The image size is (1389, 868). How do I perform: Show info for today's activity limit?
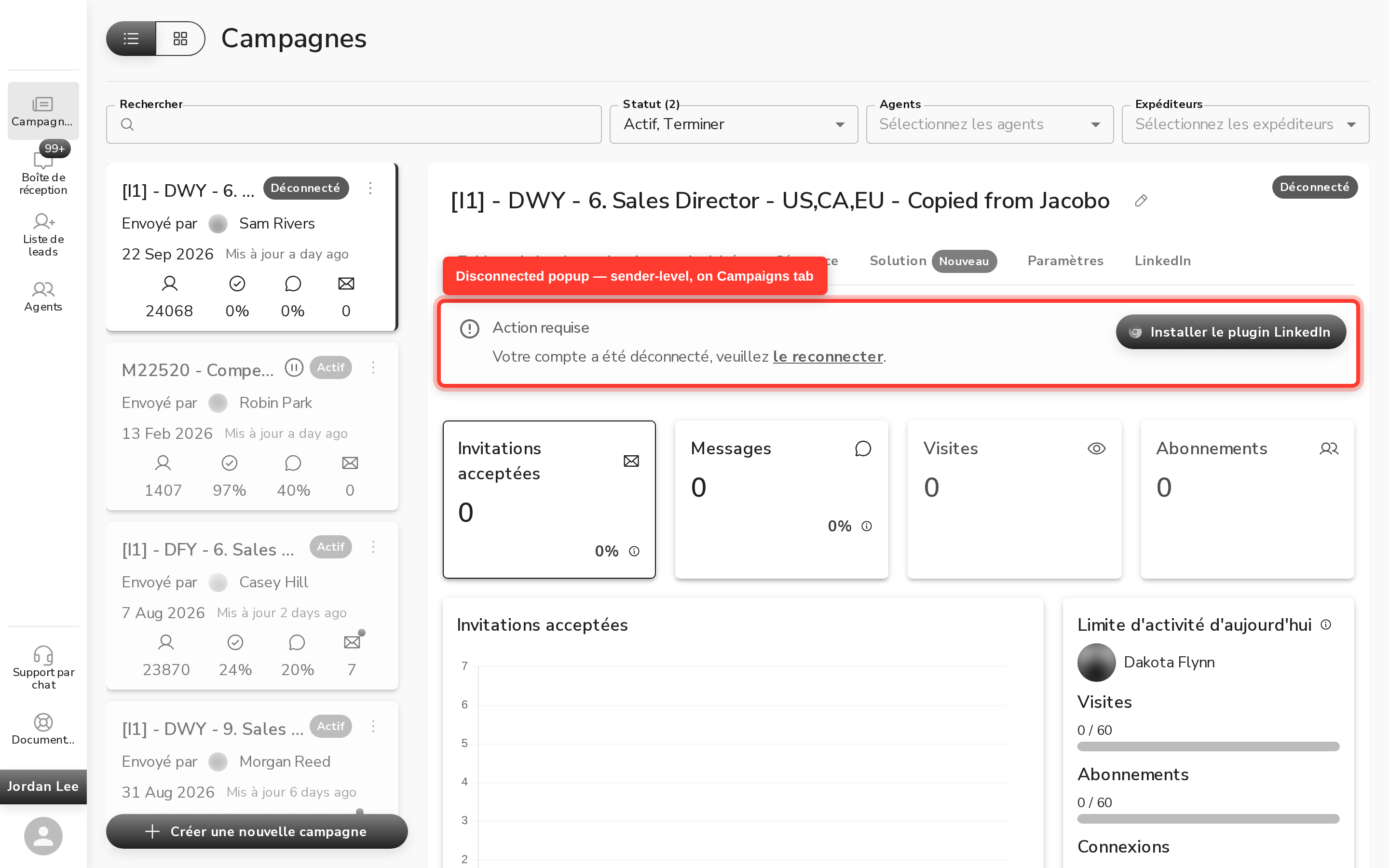coord(1326,624)
